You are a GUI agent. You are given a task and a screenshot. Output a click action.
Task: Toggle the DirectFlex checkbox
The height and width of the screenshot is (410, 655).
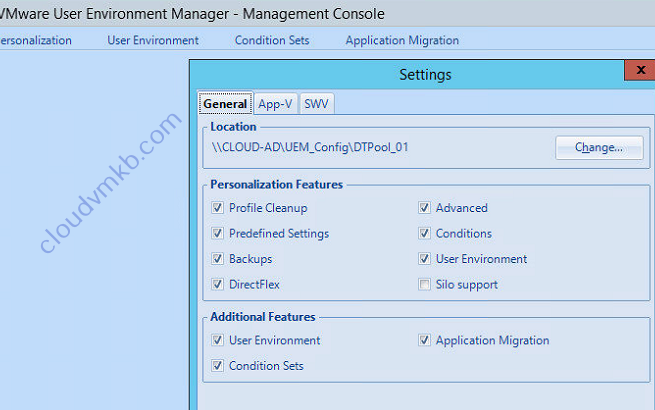tap(217, 284)
